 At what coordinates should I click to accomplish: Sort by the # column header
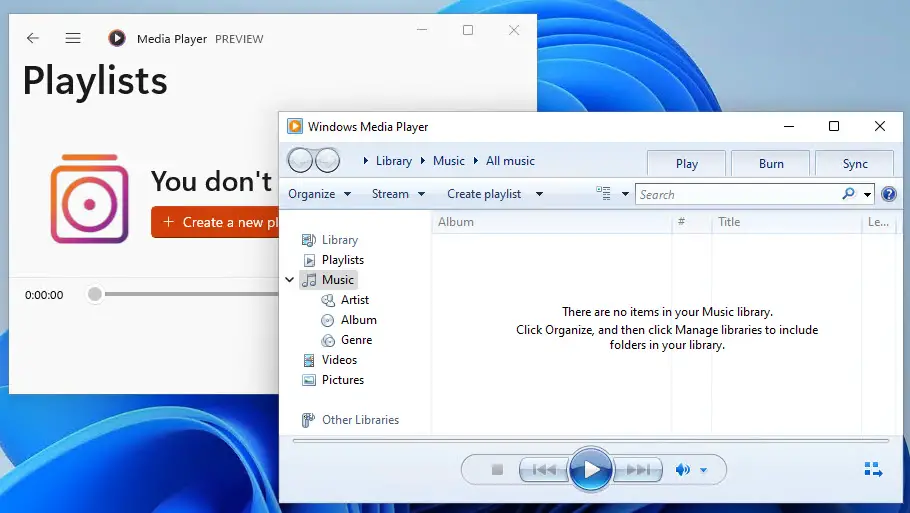click(692, 222)
